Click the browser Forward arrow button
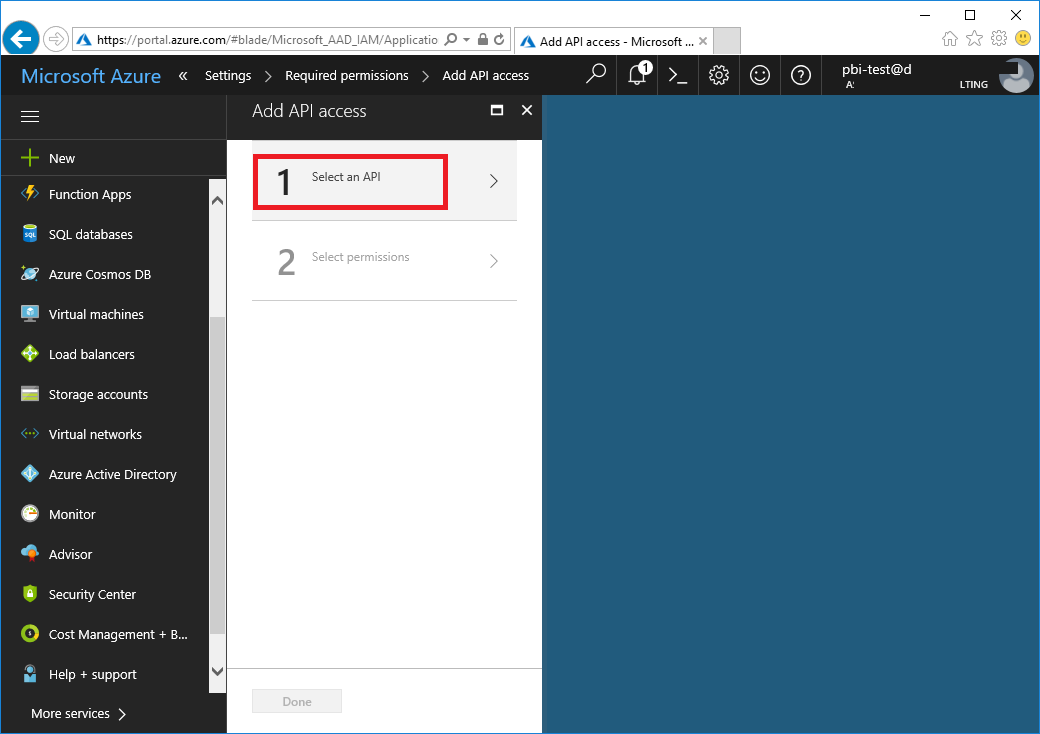The image size is (1040, 734). click(56, 39)
